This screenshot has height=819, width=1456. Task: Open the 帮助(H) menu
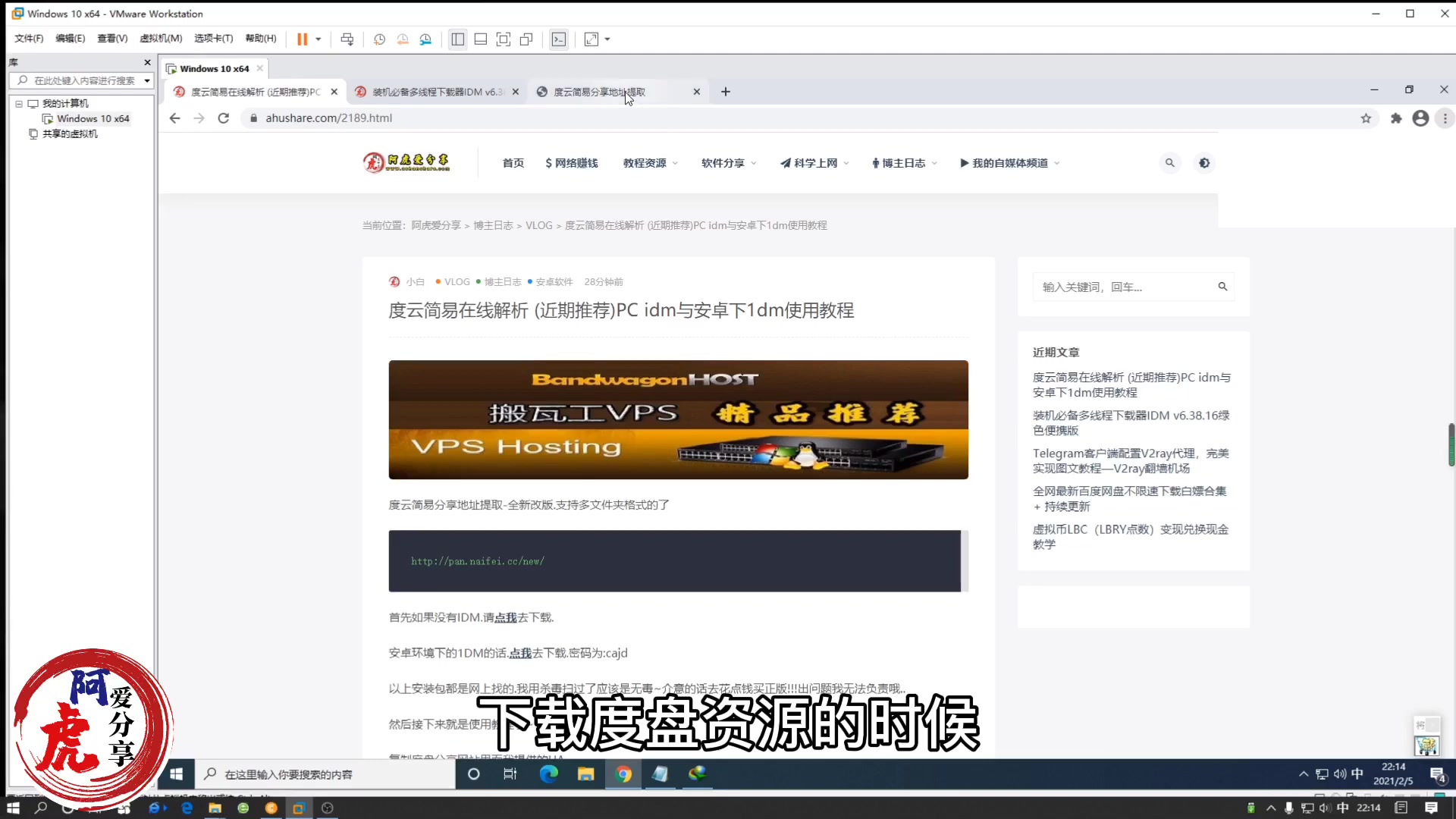point(261,38)
